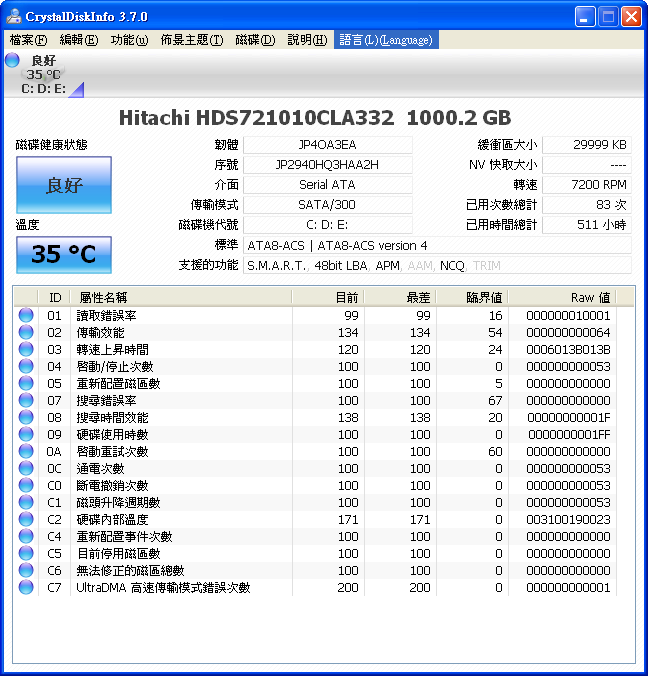This screenshot has width=648, height=676.
Task: Click the Serial ATA interface field
Action: tap(328, 185)
